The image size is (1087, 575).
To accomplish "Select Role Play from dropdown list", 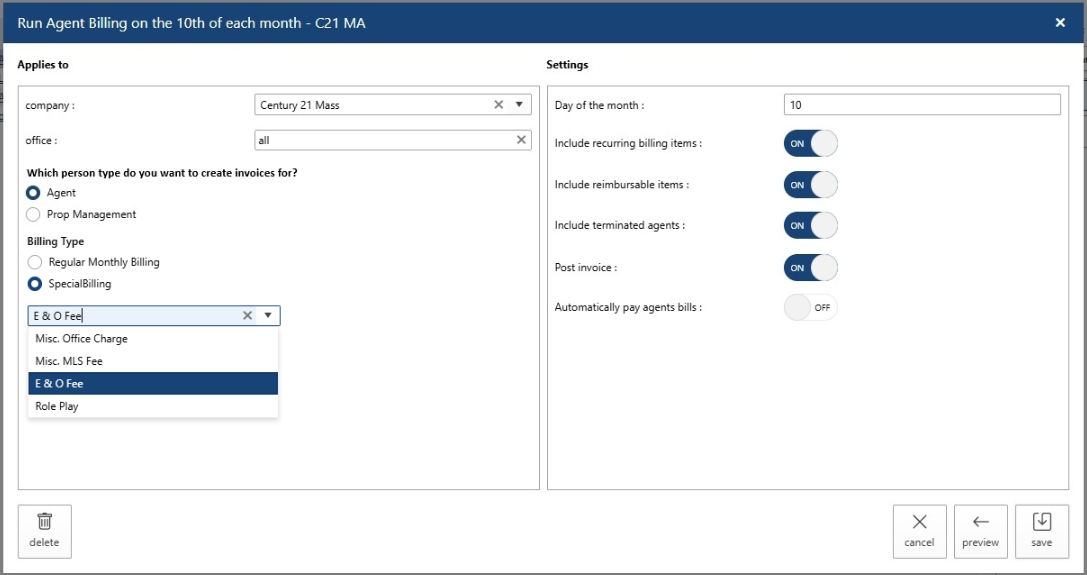I will click(x=57, y=407).
